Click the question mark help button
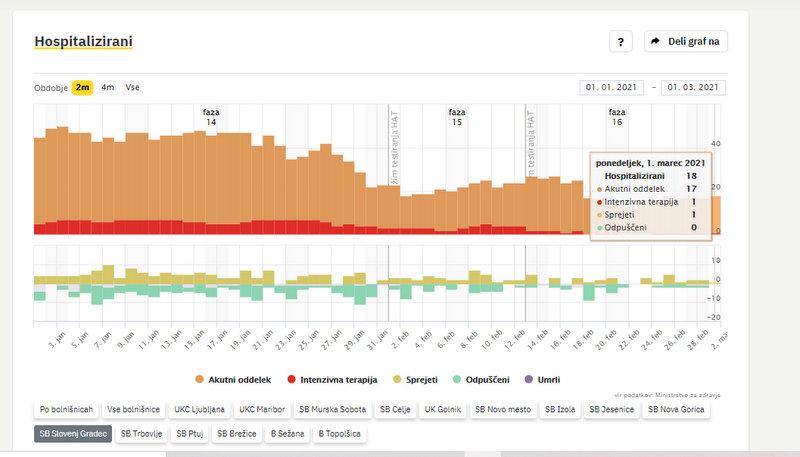Screen dimensions: 800x457 [x=620, y=42]
